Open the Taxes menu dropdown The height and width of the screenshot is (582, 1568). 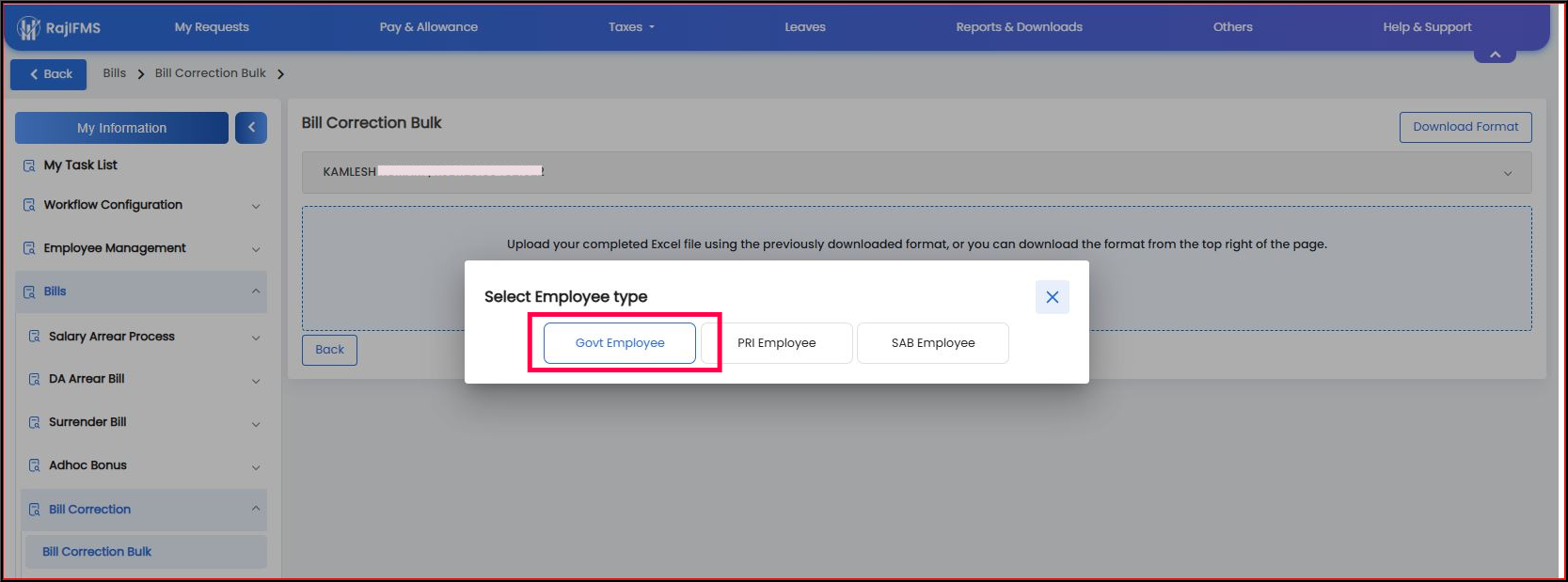tap(631, 27)
